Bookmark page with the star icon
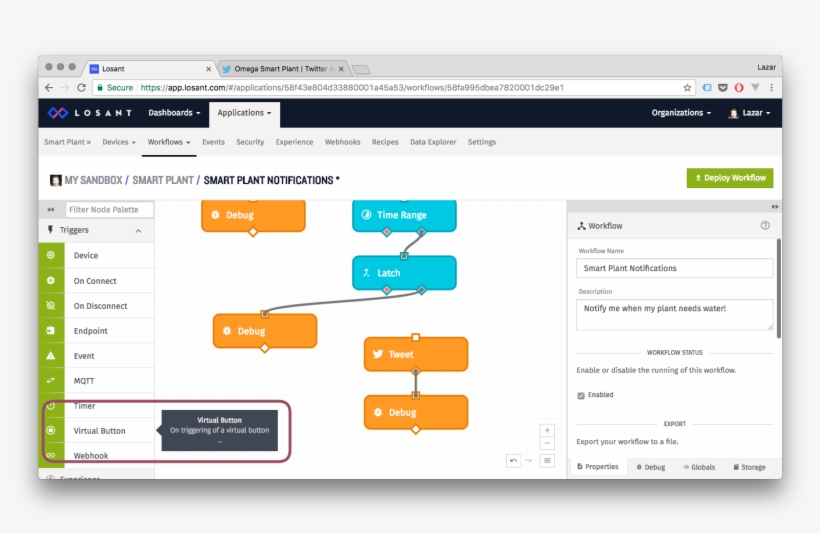The image size is (820, 534). coord(687,88)
